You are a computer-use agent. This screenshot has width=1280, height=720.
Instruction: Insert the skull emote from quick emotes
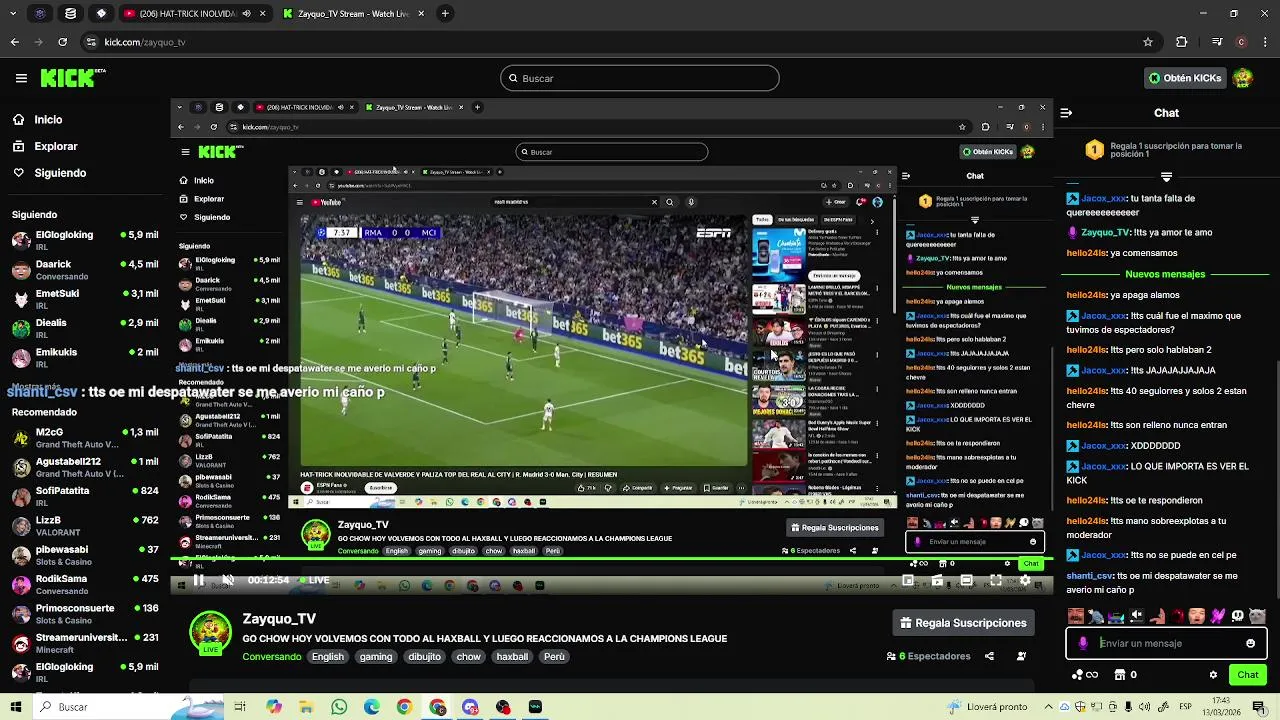coord(1238,616)
